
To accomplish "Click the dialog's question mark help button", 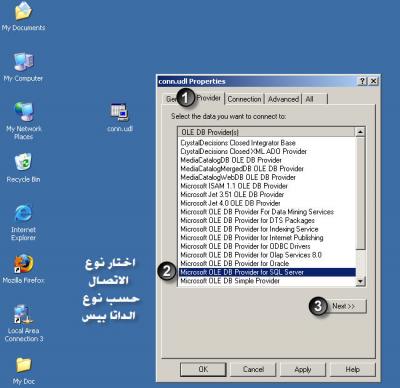I will coord(362,81).
